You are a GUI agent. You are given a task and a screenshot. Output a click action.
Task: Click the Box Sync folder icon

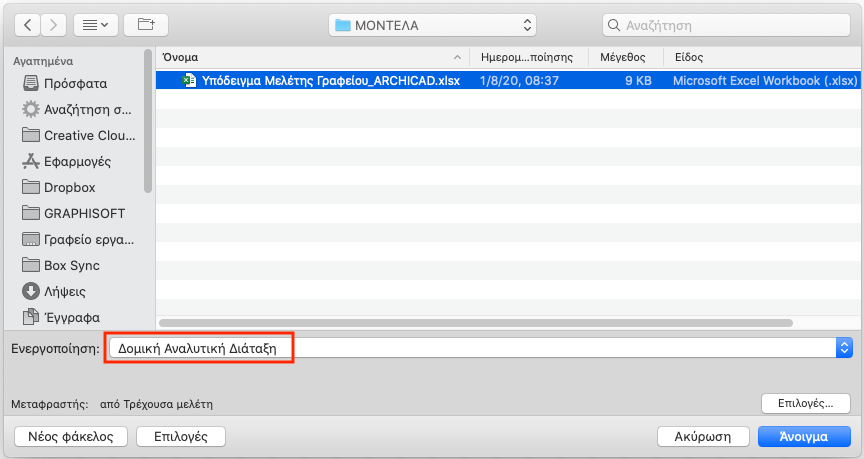coord(31,265)
